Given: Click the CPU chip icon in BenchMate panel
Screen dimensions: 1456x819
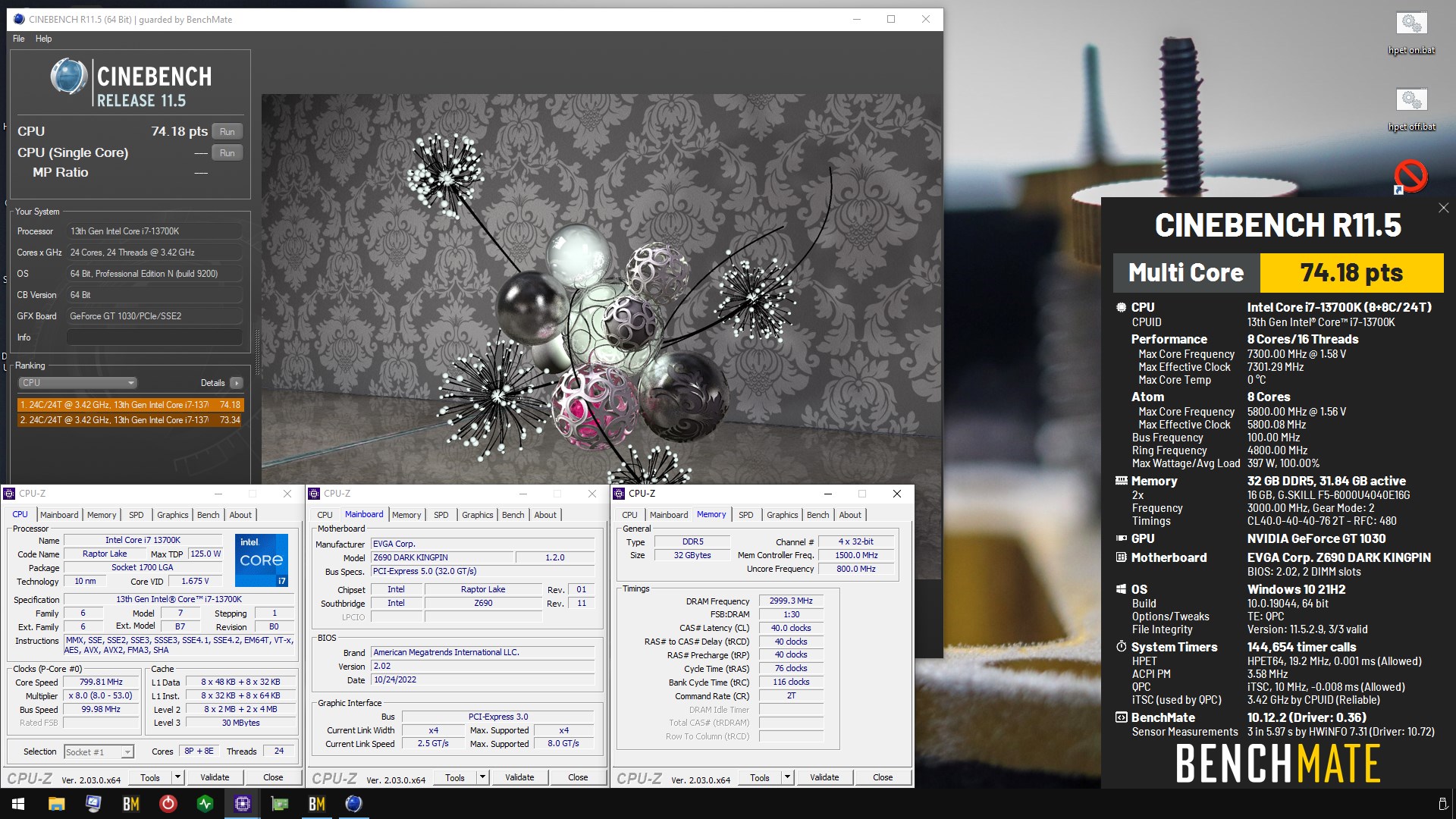Looking at the screenshot, I should [x=1121, y=307].
